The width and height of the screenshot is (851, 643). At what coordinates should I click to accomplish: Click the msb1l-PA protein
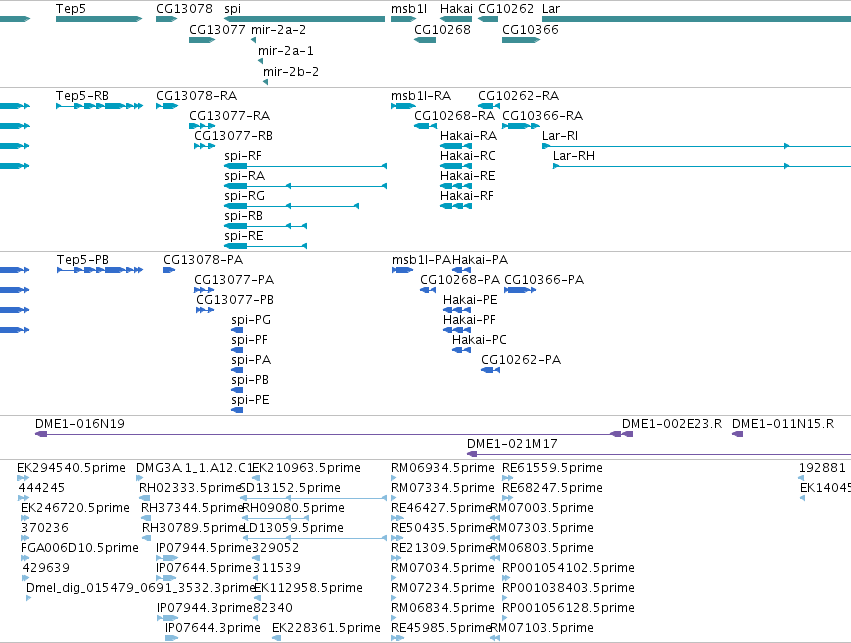coord(403,270)
